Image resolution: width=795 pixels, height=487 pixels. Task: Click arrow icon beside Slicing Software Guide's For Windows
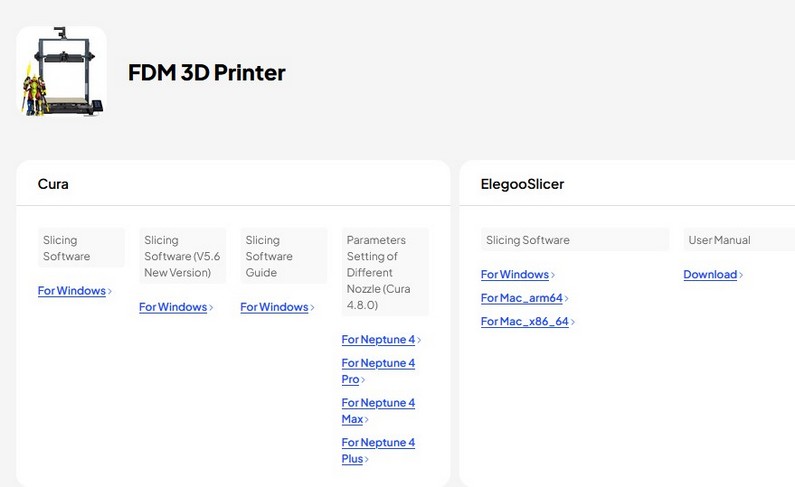(x=313, y=308)
